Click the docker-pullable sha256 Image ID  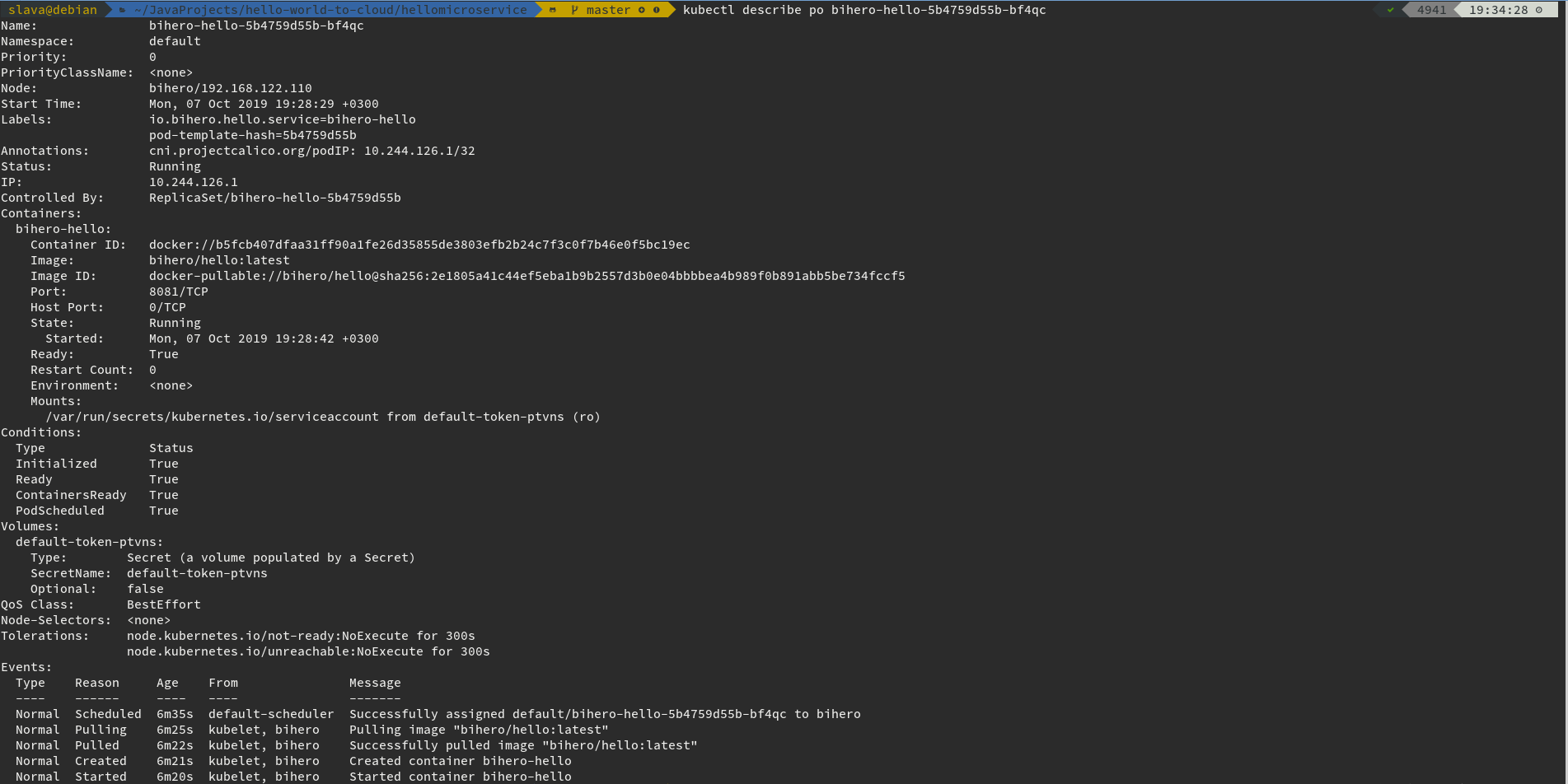527,276
